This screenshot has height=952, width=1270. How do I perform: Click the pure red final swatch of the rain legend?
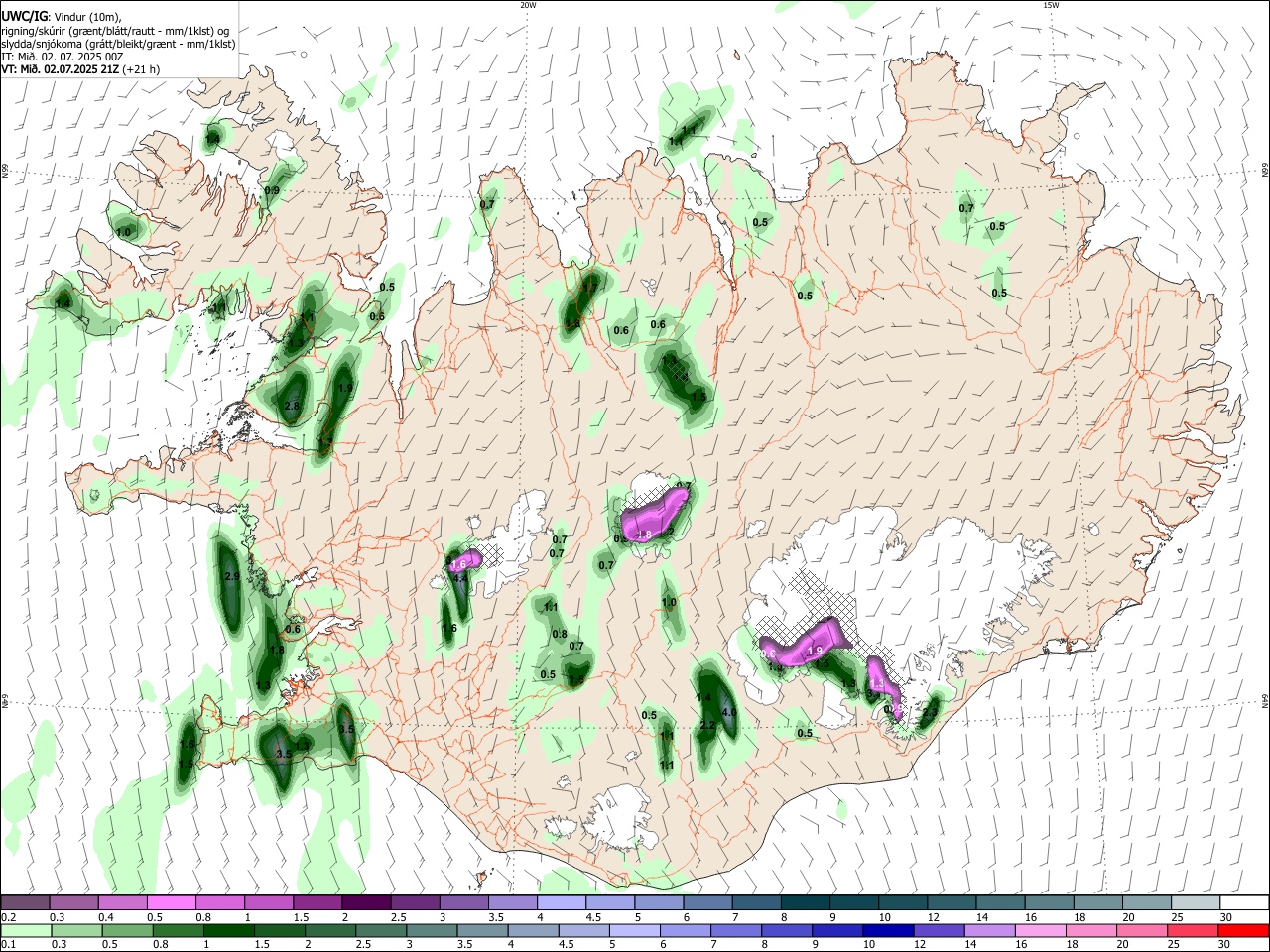[x=1244, y=931]
